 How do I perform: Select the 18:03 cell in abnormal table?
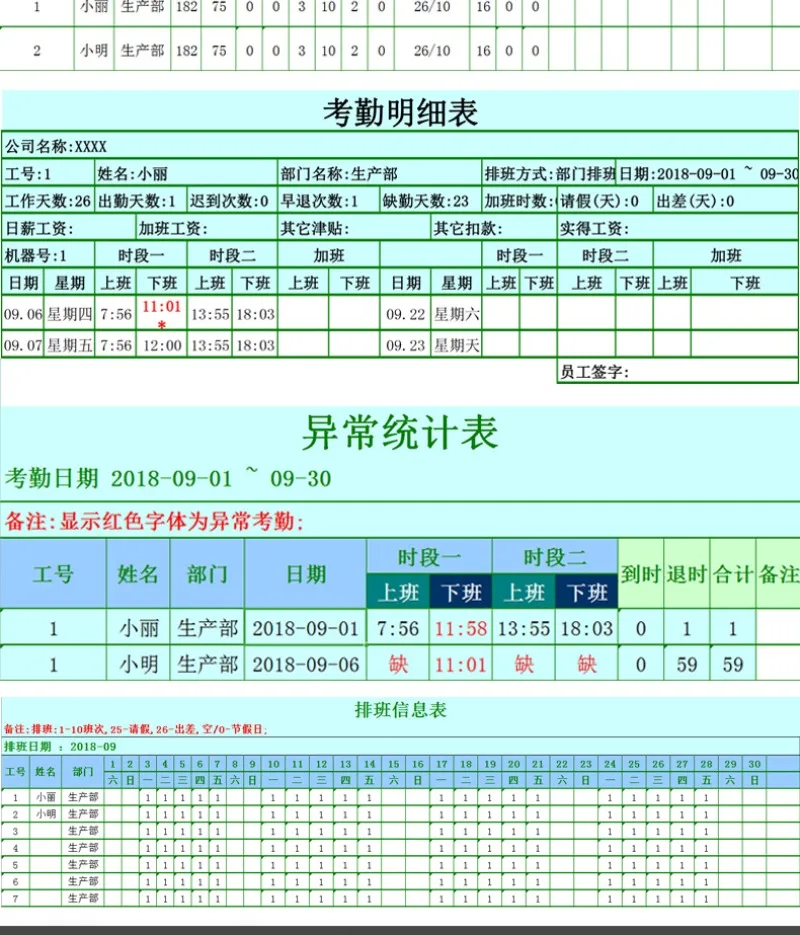pos(587,629)
